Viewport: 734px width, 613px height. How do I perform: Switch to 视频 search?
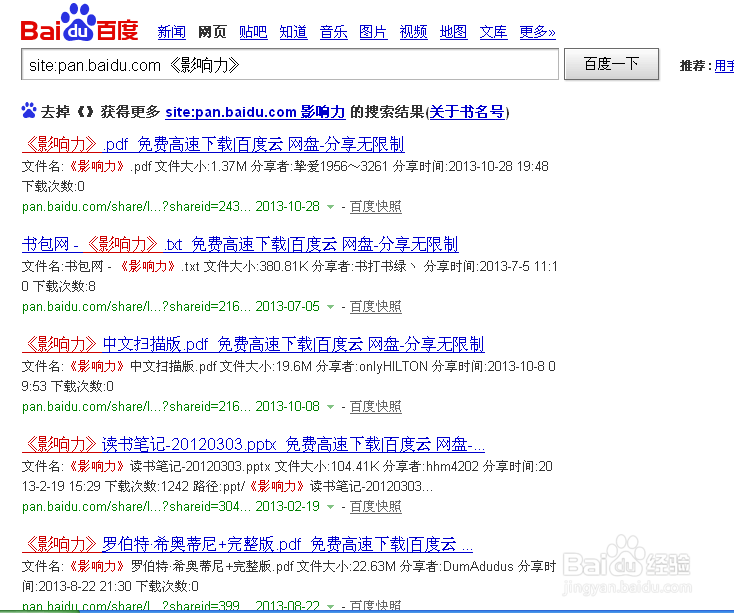click(x=413, y=32)
